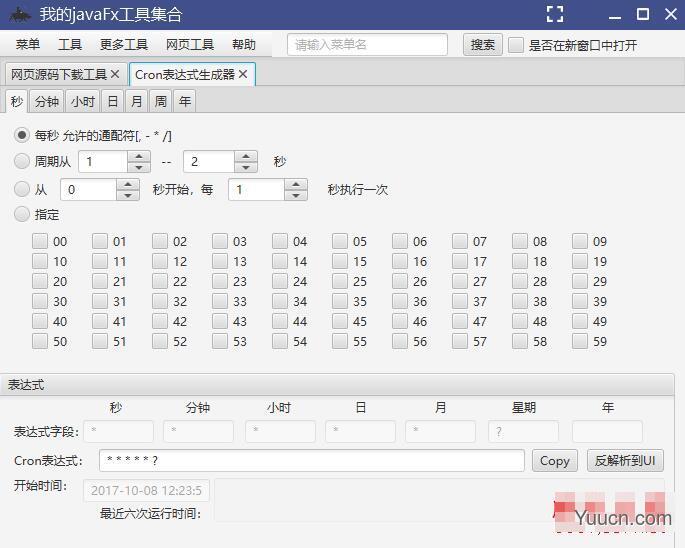Tick the 36 second checkbox
Image resolution: width=685 pixels, height=548 pixels.
click(x=400, y=301)
